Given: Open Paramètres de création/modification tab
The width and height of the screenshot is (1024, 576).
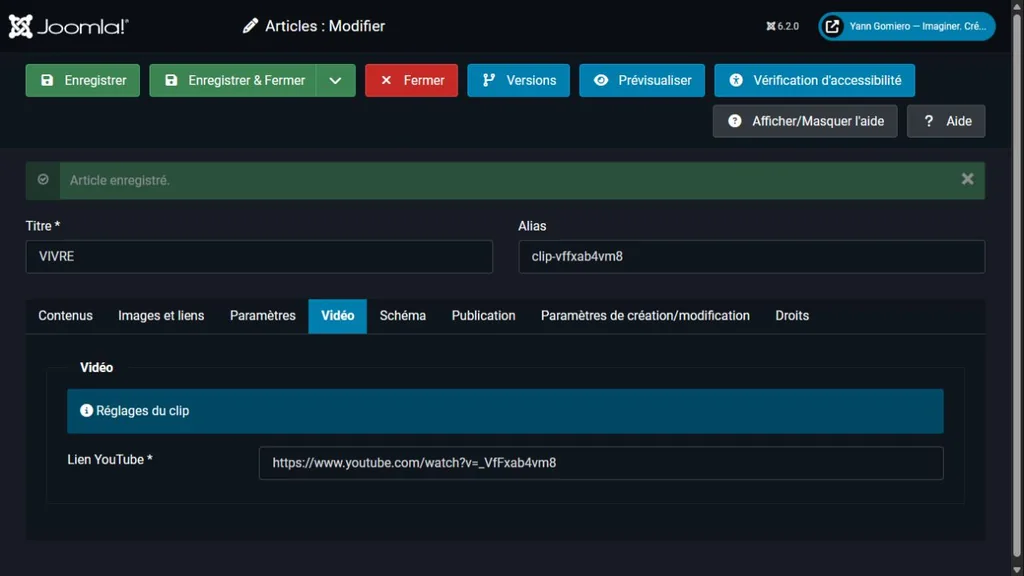Looking at the screenshot, I should [645, 316].
